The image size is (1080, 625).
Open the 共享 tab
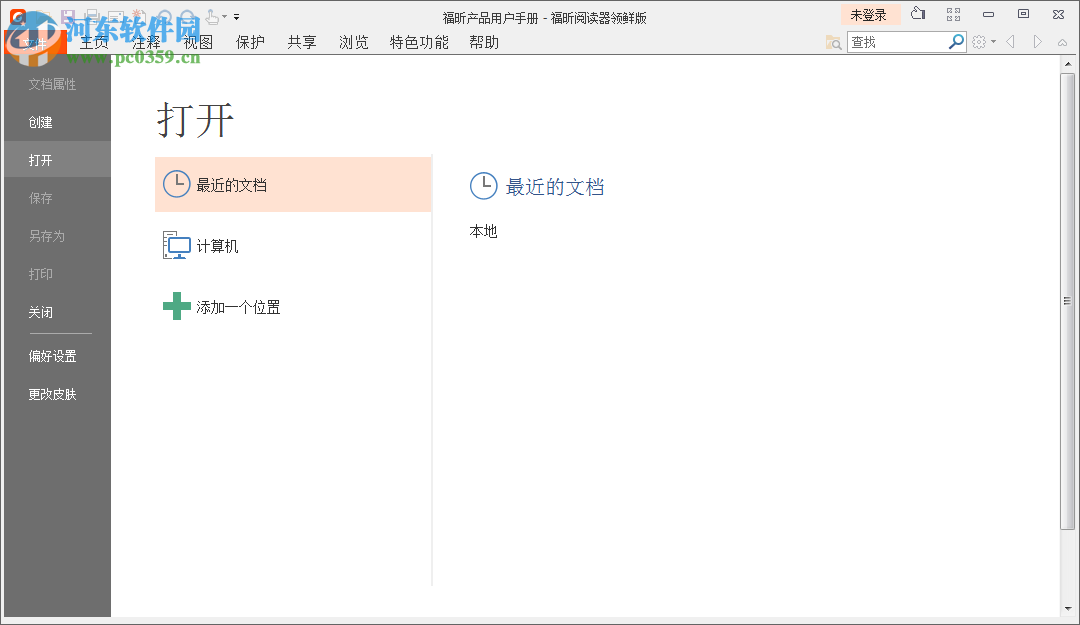click(x=302, y=43)
